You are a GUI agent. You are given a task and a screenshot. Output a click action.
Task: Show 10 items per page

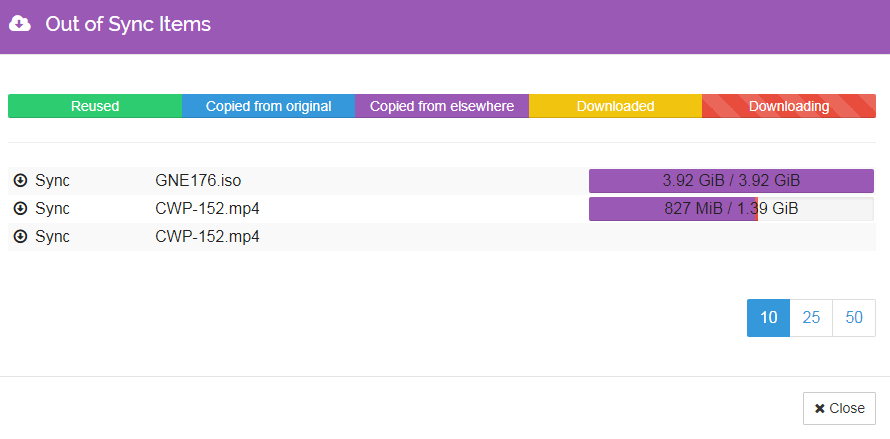[x=768, y=318]
